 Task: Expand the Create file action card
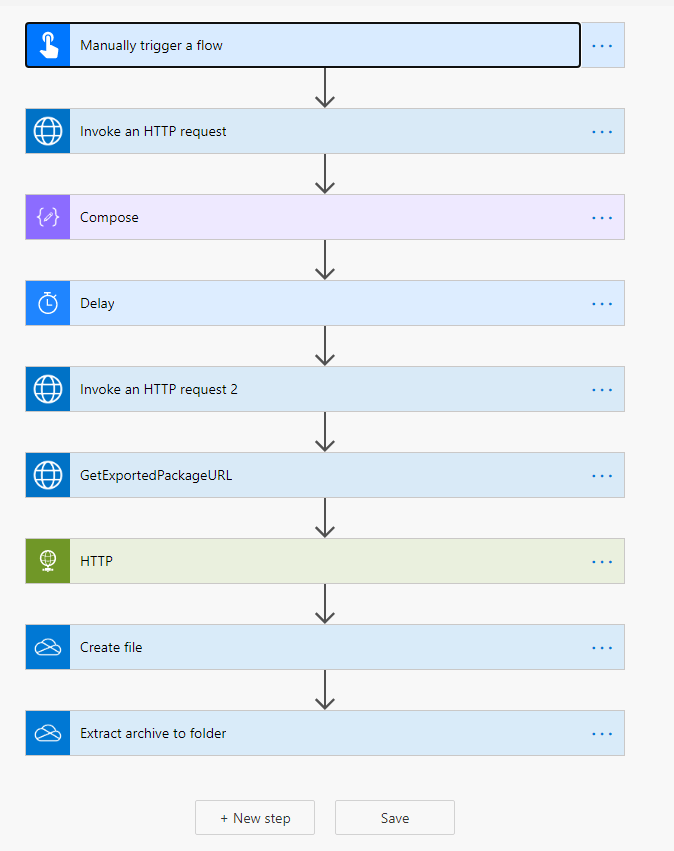[x=325, y=647]
